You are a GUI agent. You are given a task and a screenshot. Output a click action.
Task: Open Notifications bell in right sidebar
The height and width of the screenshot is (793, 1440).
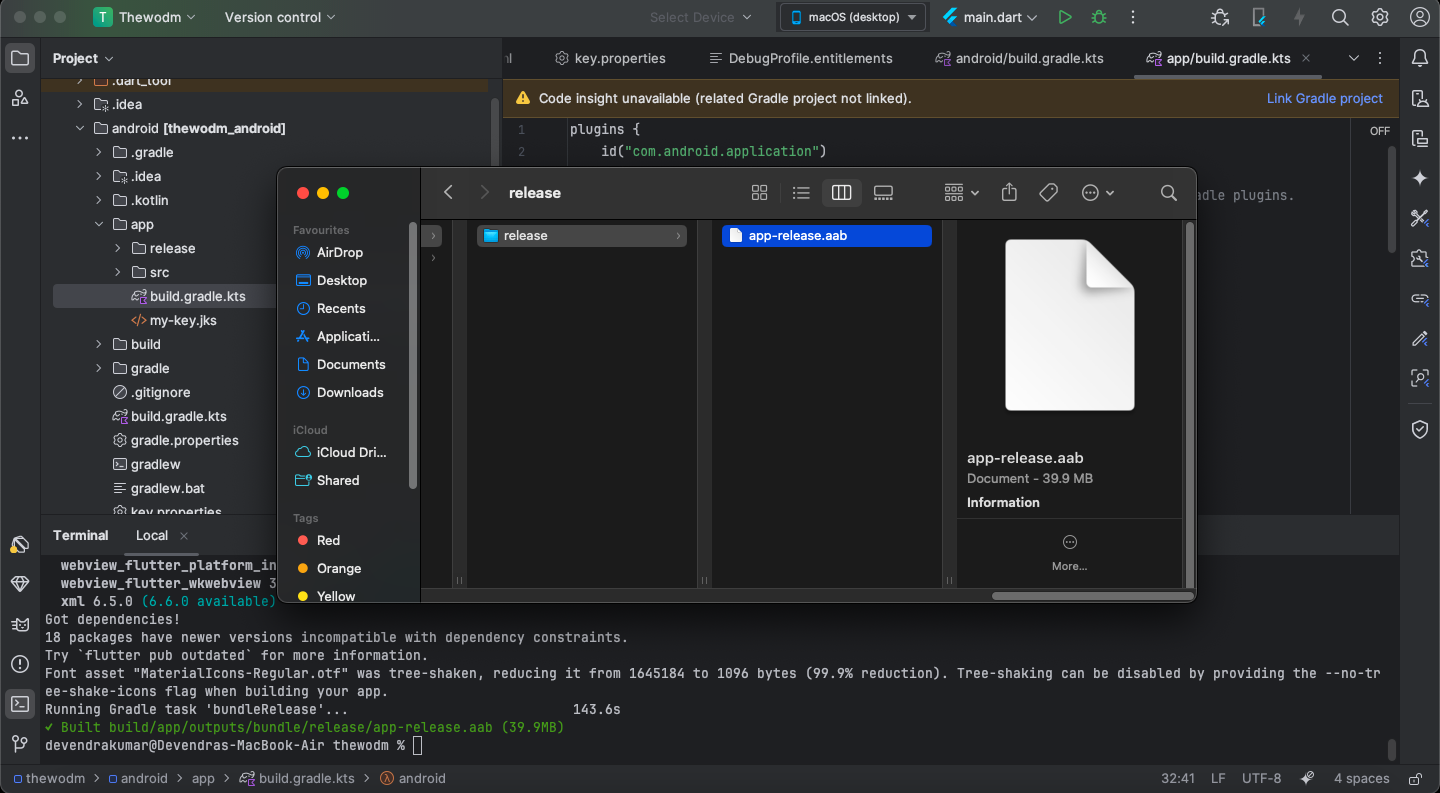coord(1420,58)
